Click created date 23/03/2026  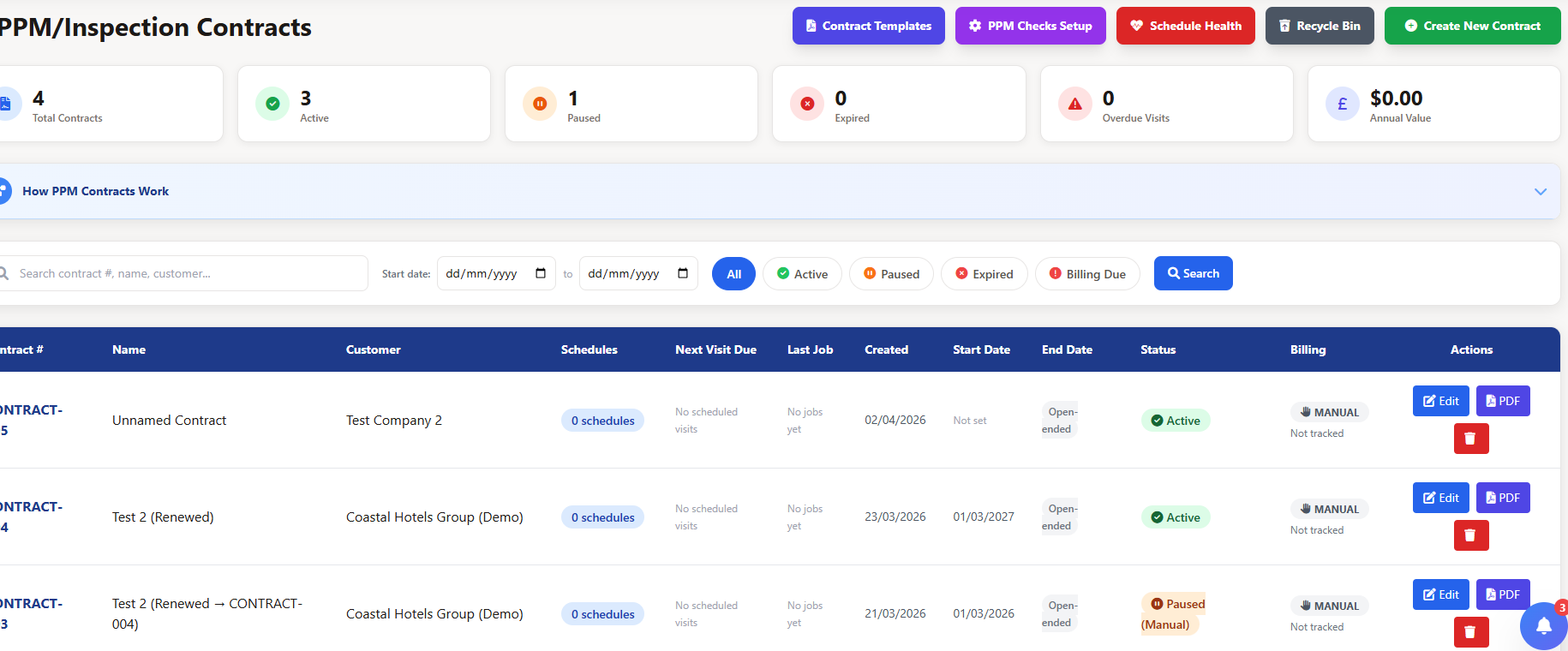click(895, 517)
